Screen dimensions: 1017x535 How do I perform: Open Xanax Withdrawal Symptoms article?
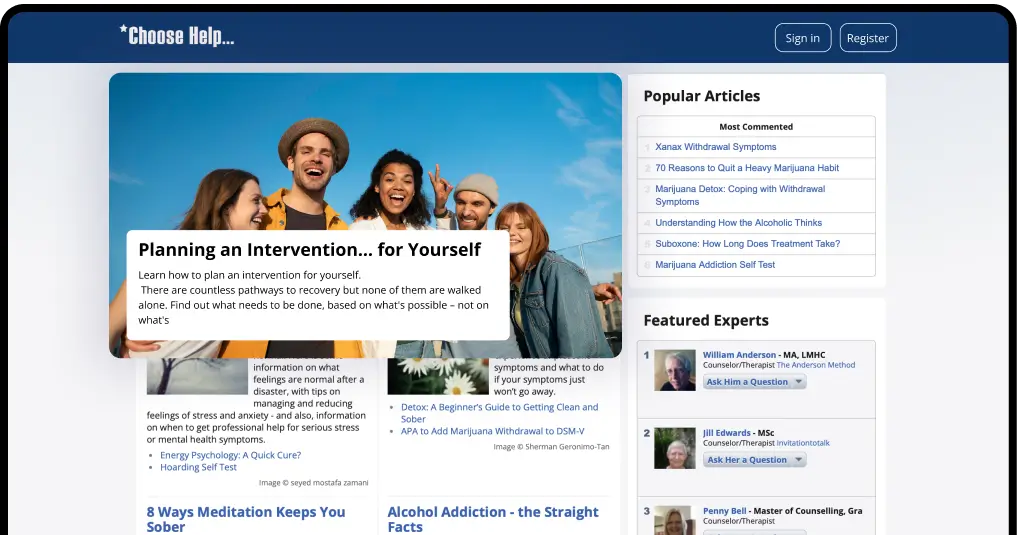pyautogui.click(x=715, y=147)
